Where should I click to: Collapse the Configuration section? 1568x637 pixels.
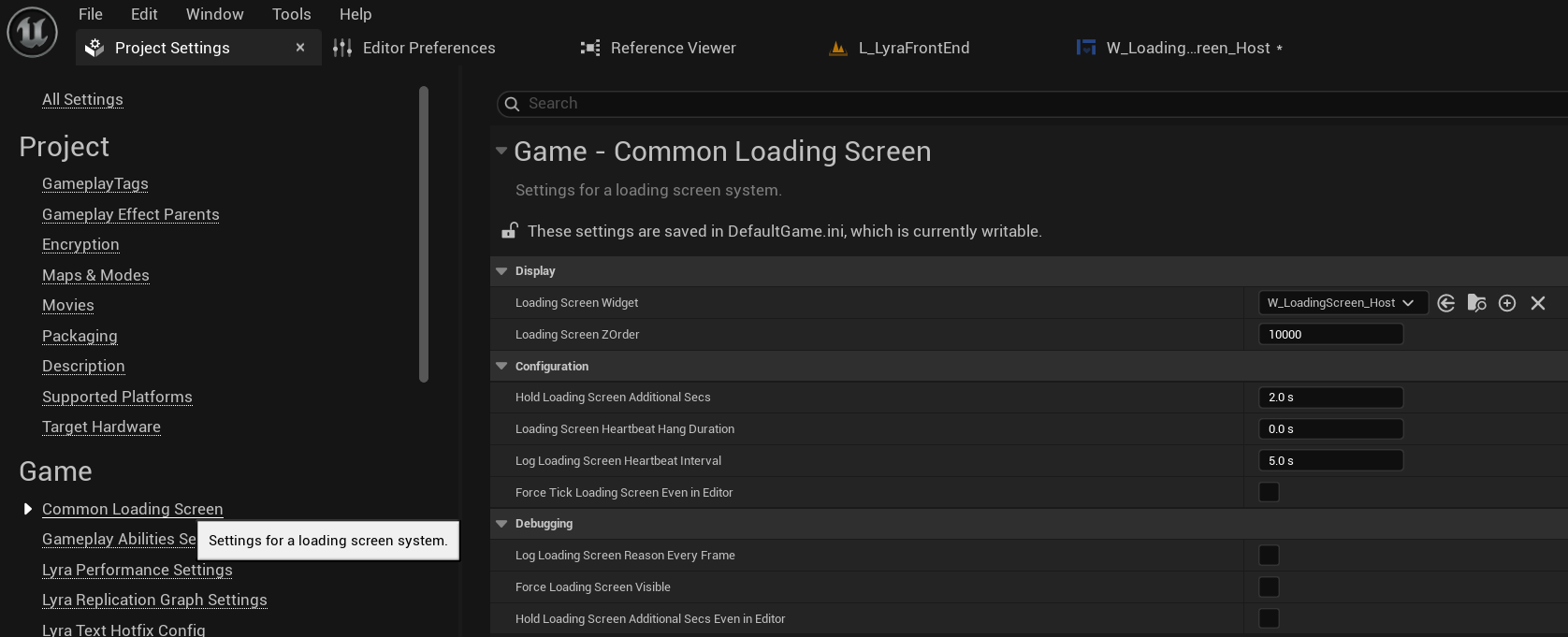coord(501,367)
